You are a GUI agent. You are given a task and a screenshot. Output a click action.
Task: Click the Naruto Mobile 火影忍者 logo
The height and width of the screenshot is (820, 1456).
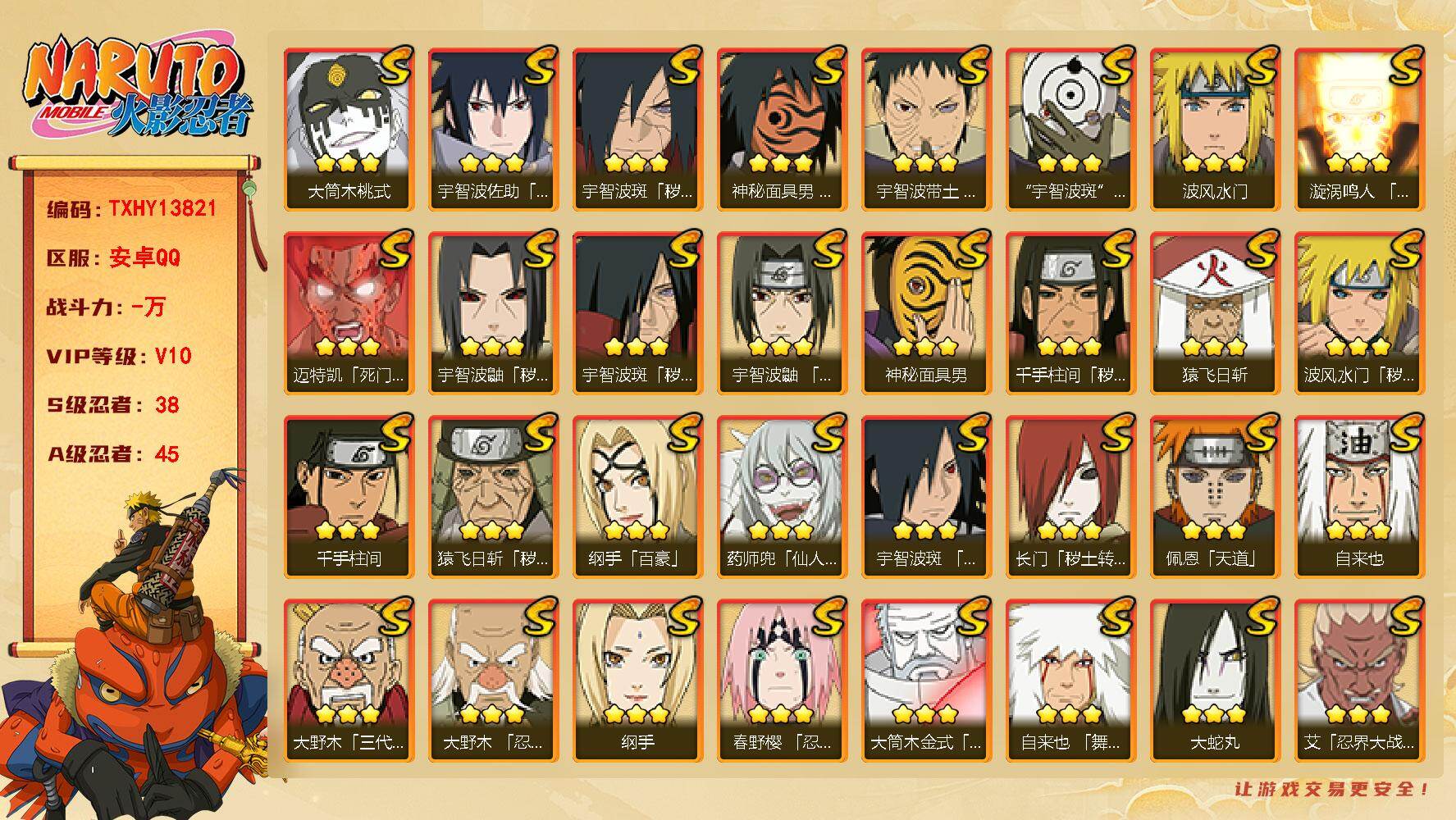(x=137, y=87)
